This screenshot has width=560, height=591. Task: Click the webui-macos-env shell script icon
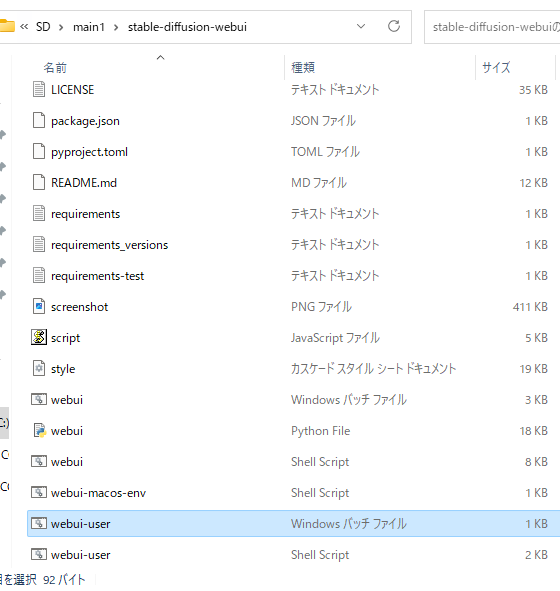39,492
